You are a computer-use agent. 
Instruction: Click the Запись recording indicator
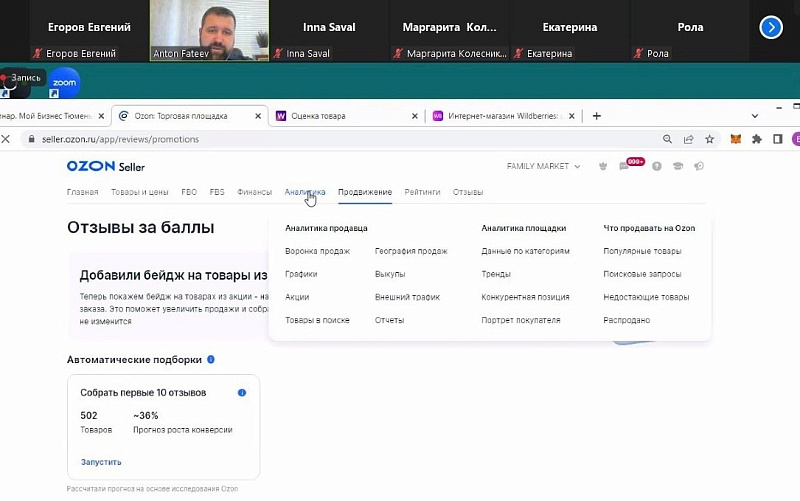[23, 78]
